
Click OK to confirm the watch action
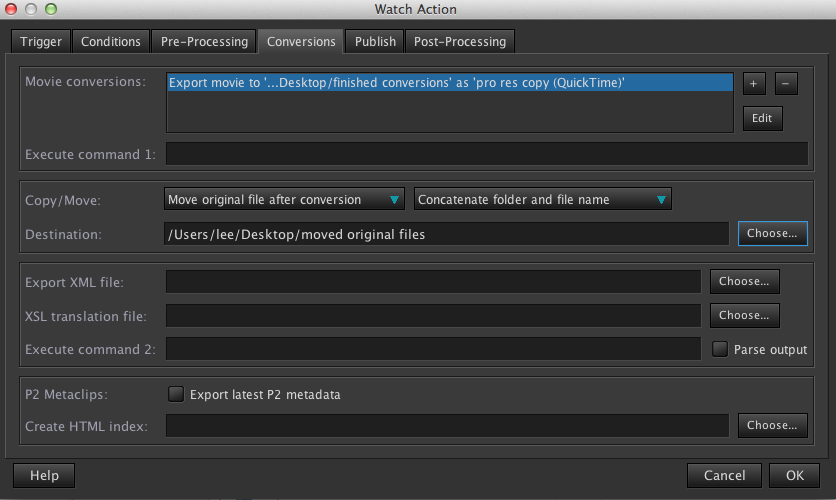tap(795, 475)
